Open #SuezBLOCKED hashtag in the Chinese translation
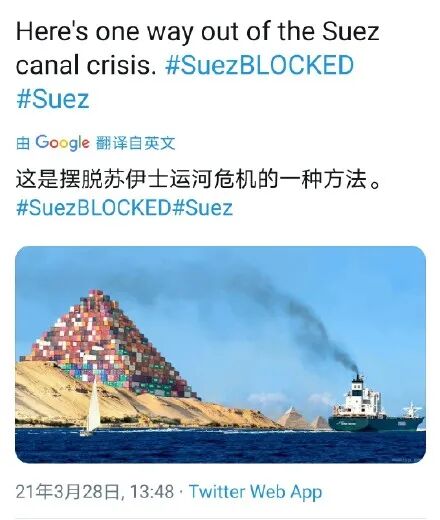 [93, 207]
